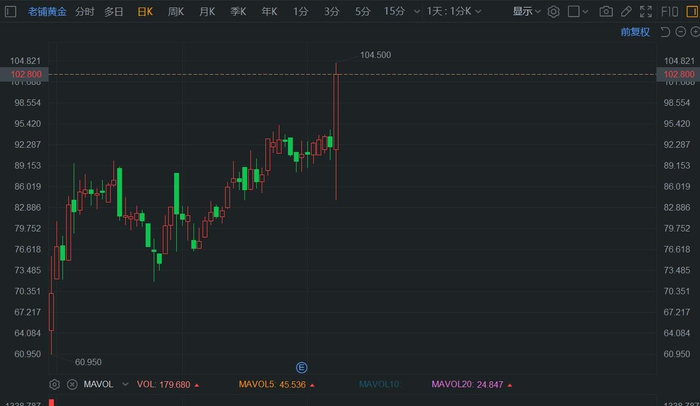Viewport: 700px width, 406px height.
Task: Click the 104.500 high price label
Action: 375,55
